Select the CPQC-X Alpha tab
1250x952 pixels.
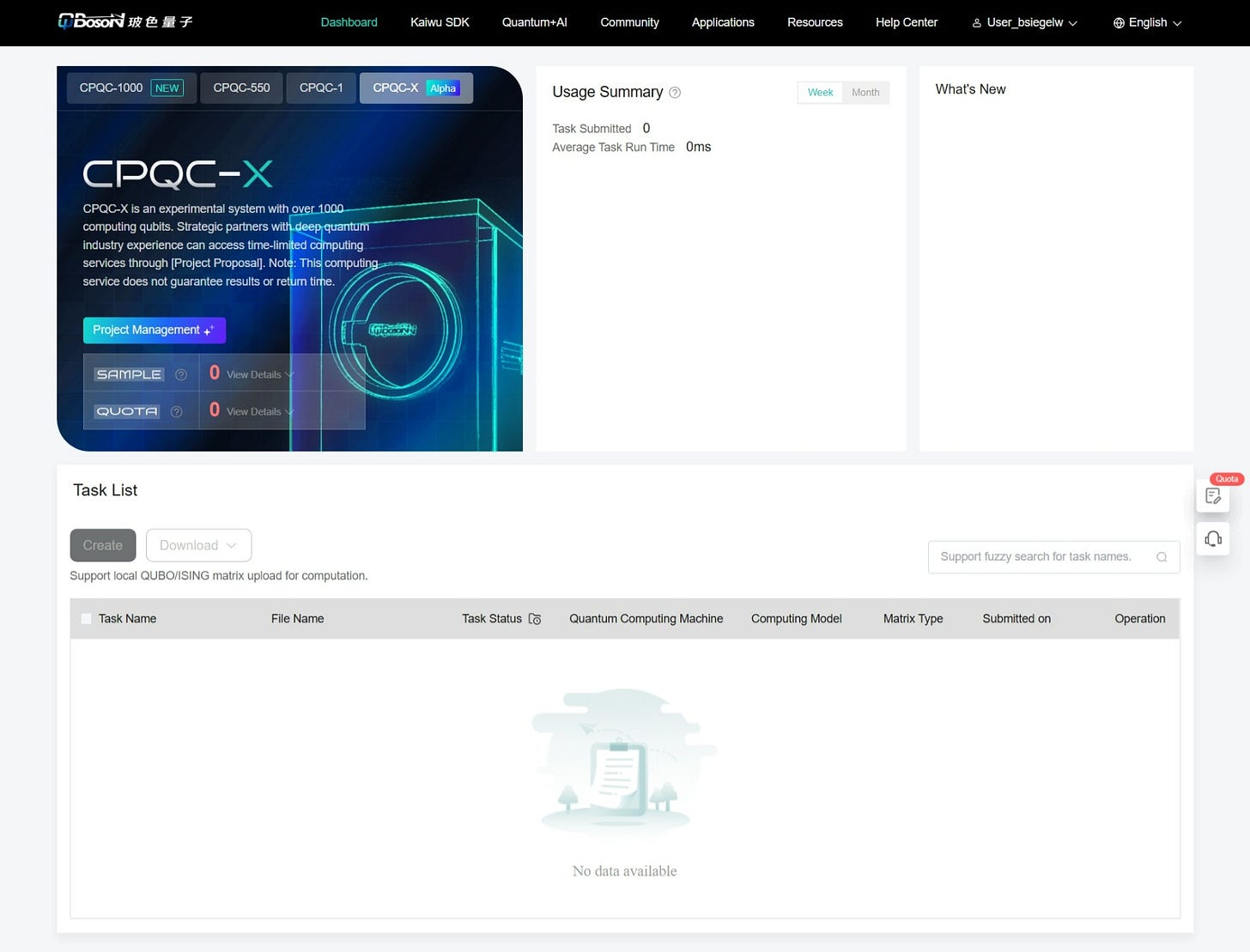click(416, 88)
